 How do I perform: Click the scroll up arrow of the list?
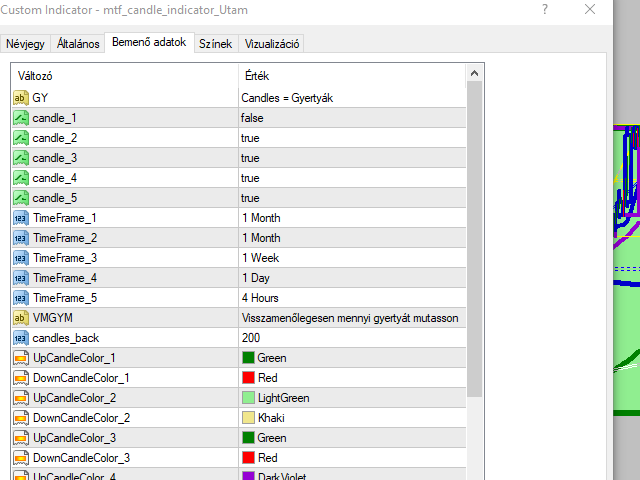[x=474, y=73]
